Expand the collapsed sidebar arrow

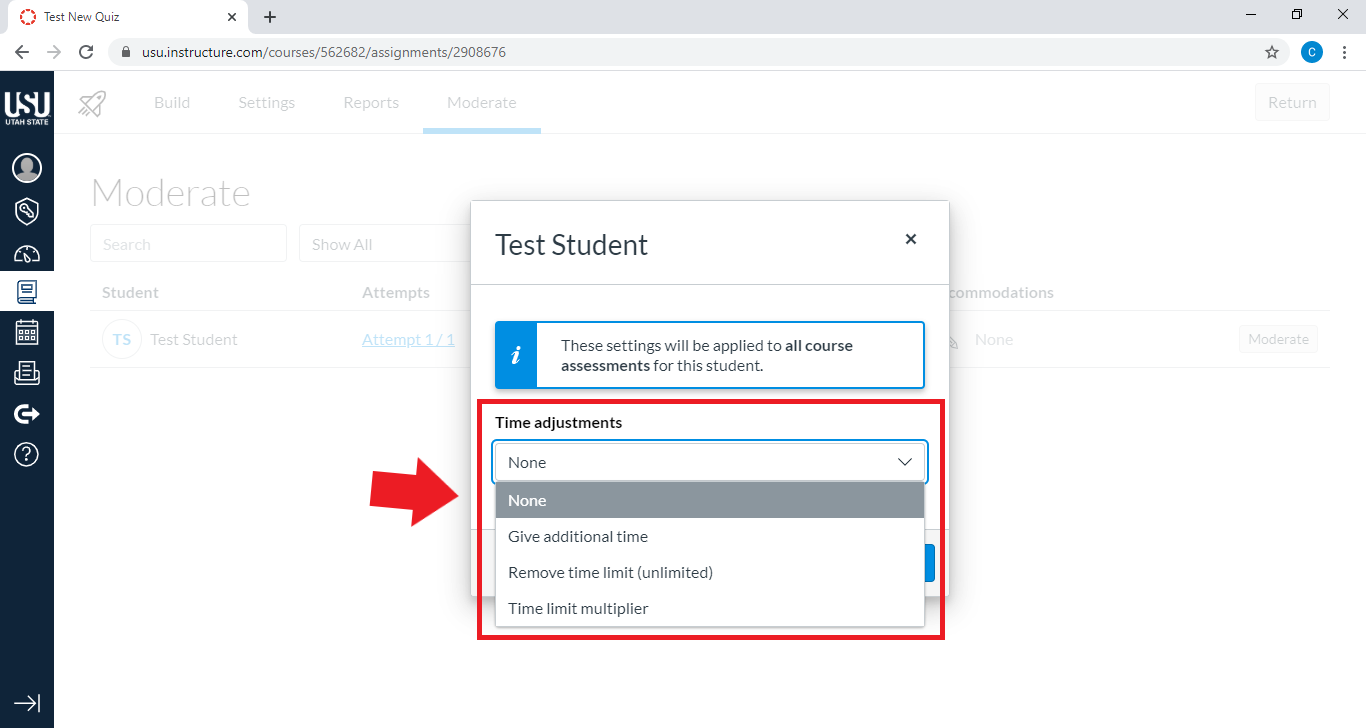[27, 703]
